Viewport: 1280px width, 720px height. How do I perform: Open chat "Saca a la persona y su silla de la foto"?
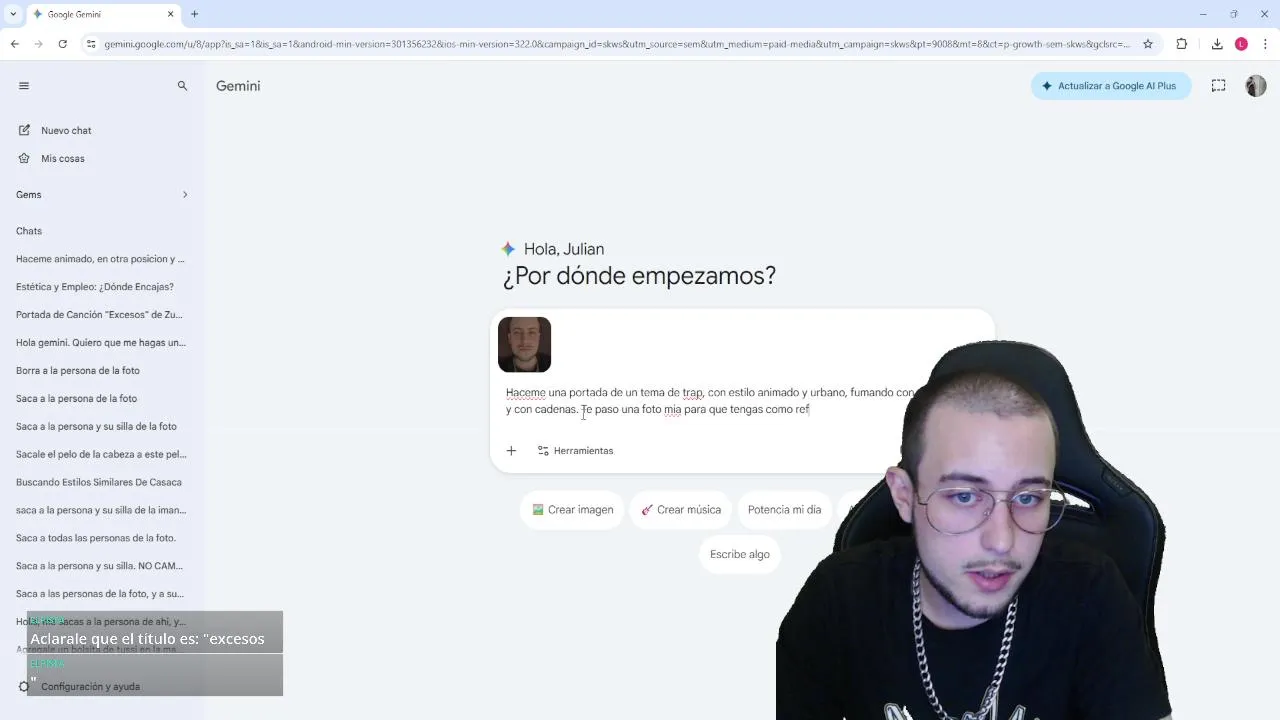[x=96, y=427]
